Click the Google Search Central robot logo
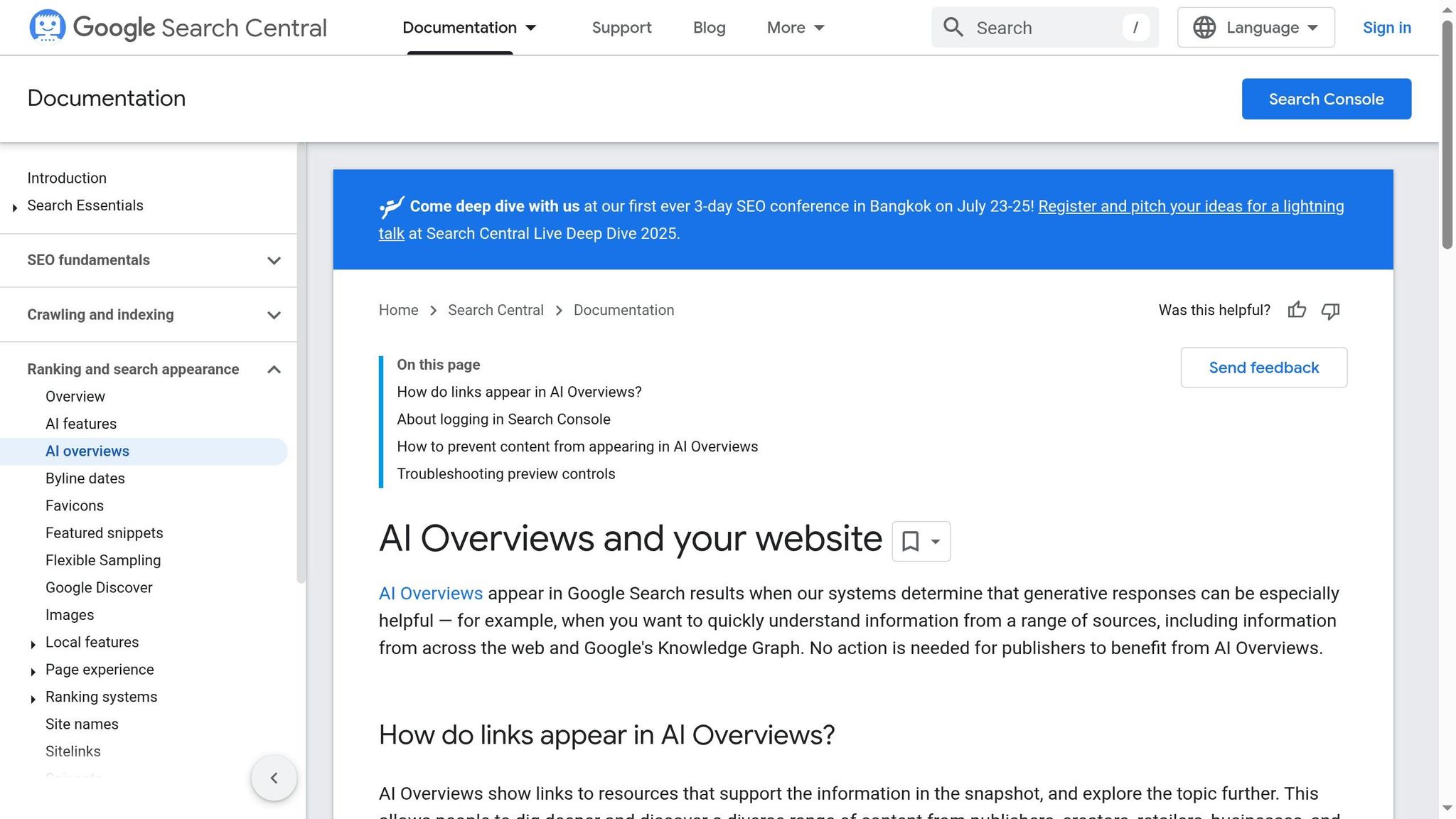Viewport: 1456px width, 819px height. tap(47, 27)
